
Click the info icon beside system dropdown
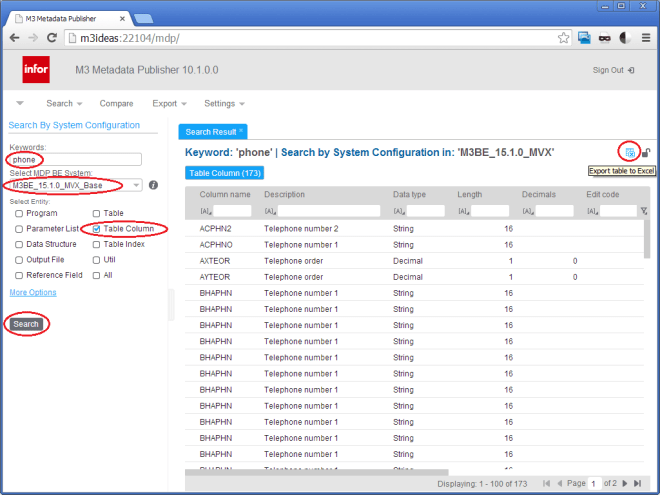(153, 185)
